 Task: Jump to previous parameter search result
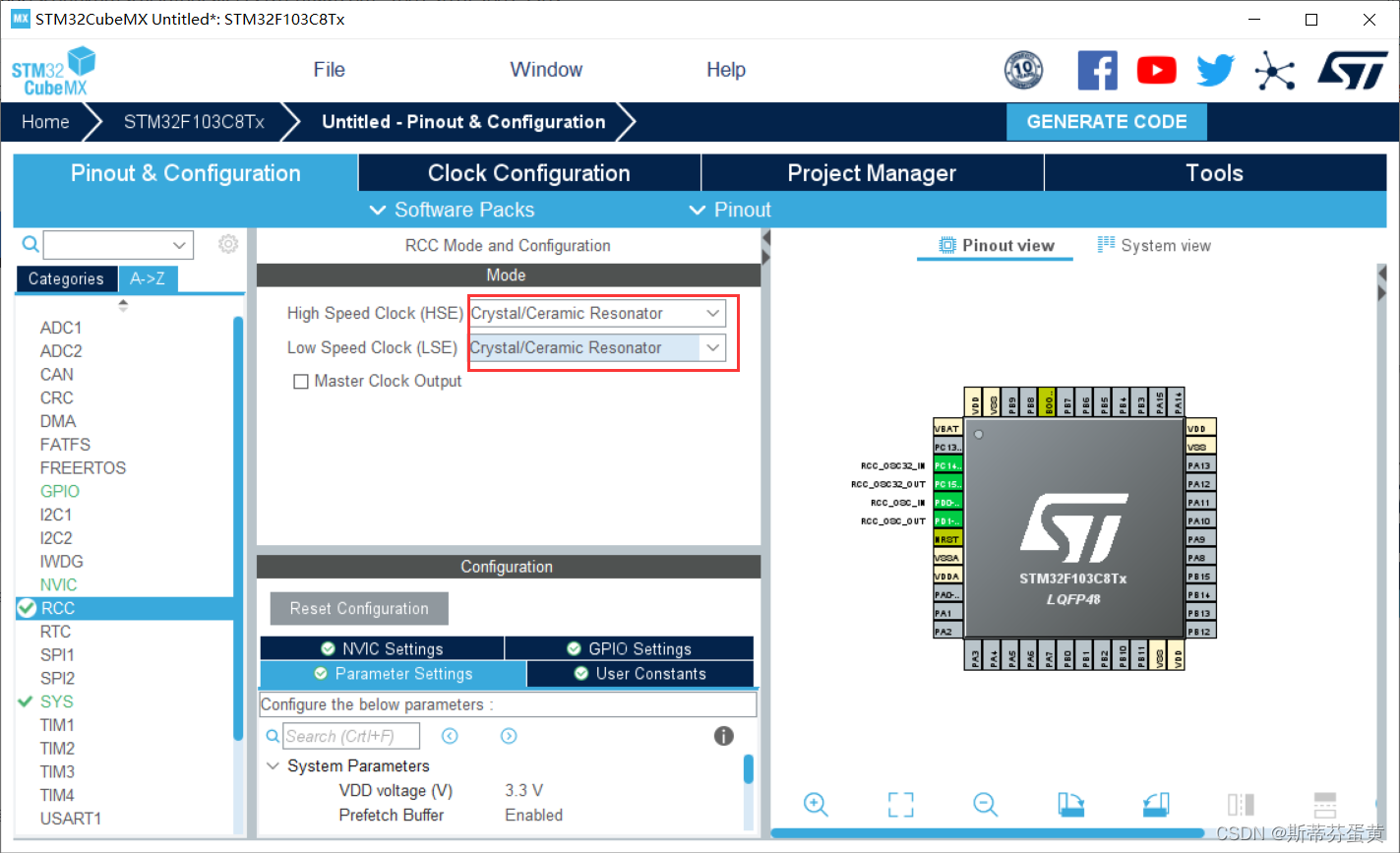[450, 736]
